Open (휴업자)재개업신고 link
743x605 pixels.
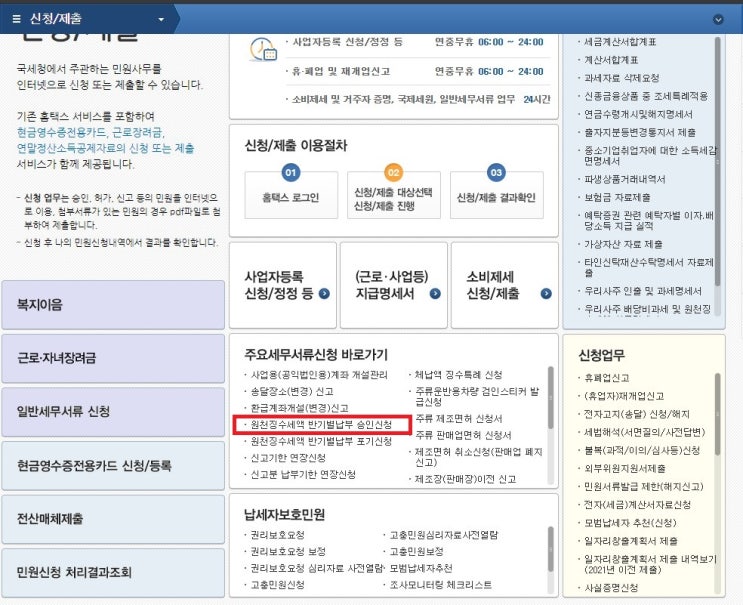[624, 396]
